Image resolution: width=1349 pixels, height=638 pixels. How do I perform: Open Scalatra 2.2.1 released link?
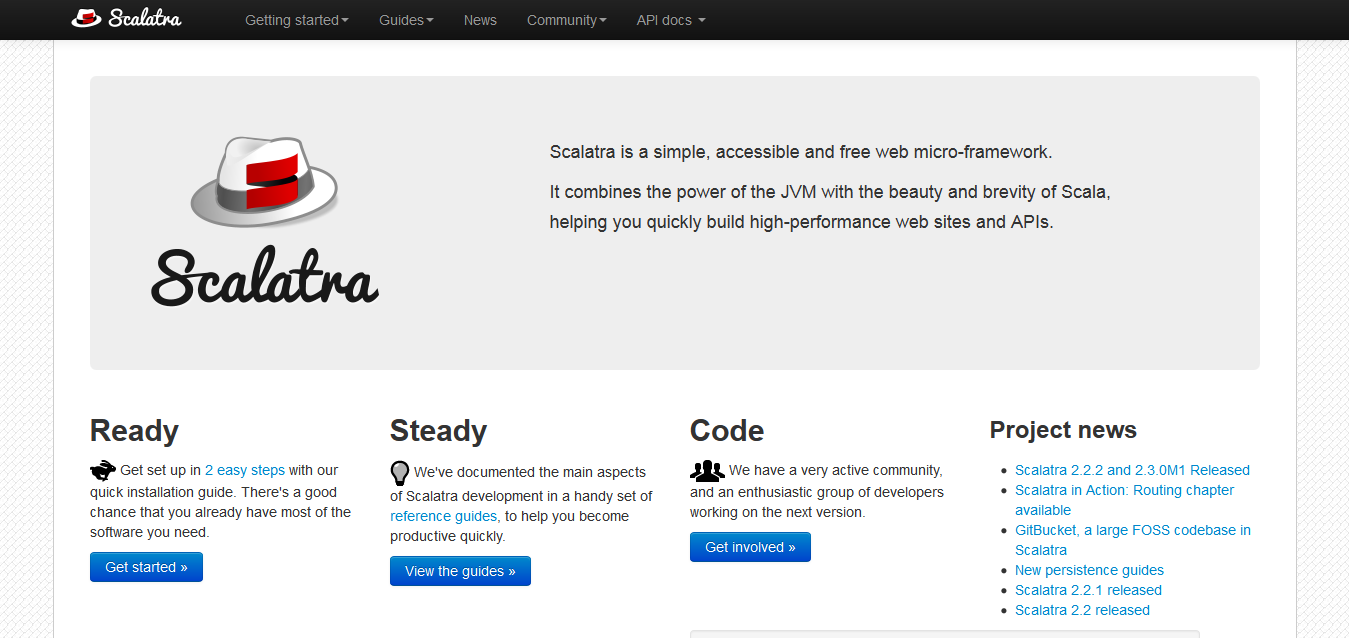coord(1088,590)
